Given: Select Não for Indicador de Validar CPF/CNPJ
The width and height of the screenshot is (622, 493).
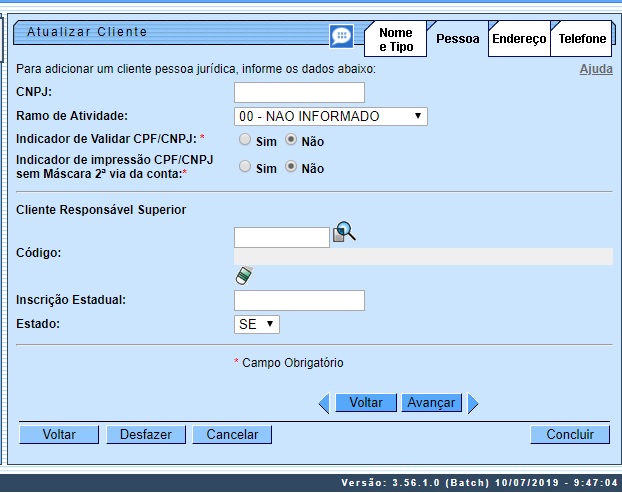Looking at the screenshot, I should 292,141.
